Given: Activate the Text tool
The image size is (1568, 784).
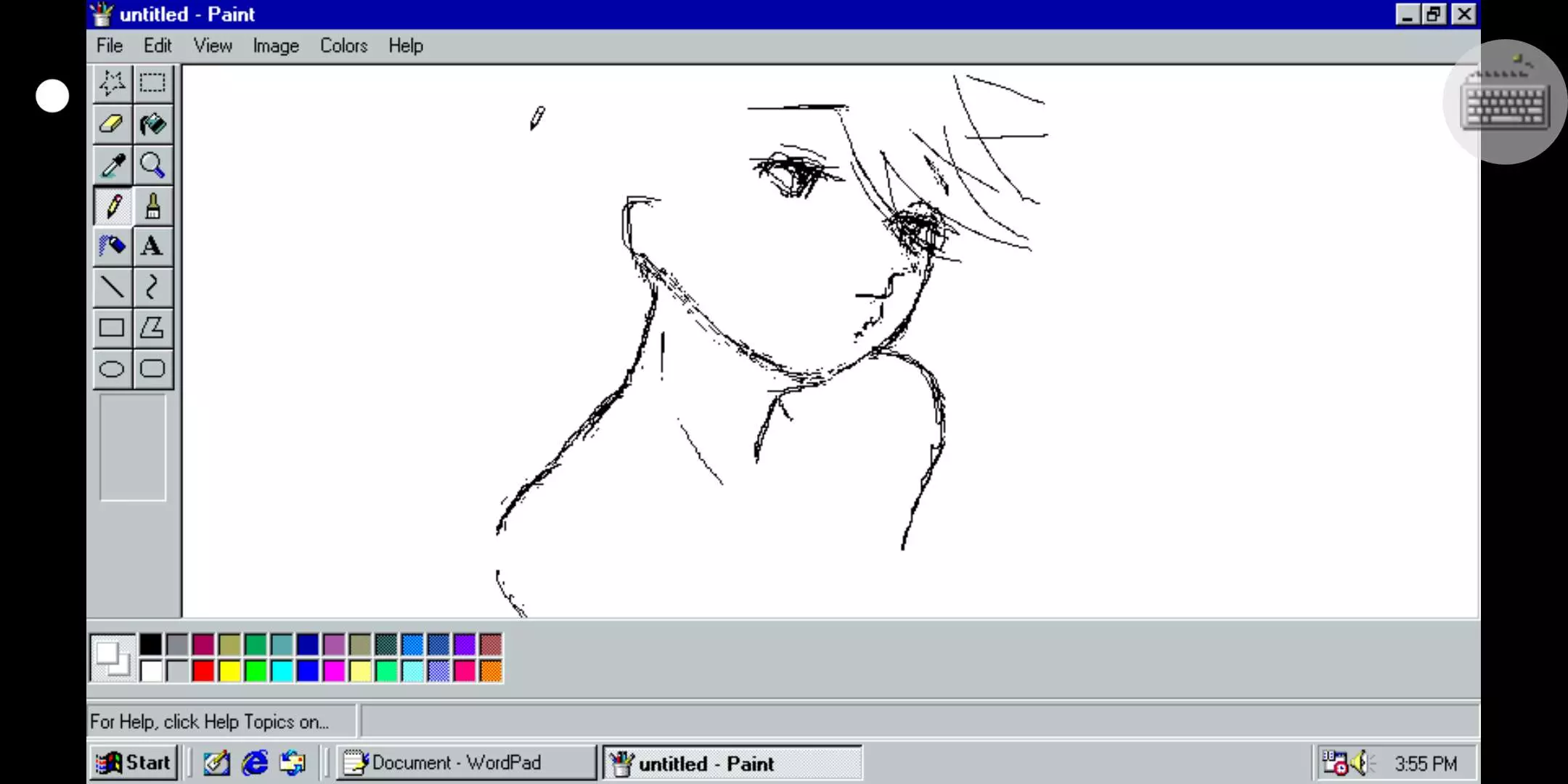Looking at the screenshot, I should [x=152, y=246].
